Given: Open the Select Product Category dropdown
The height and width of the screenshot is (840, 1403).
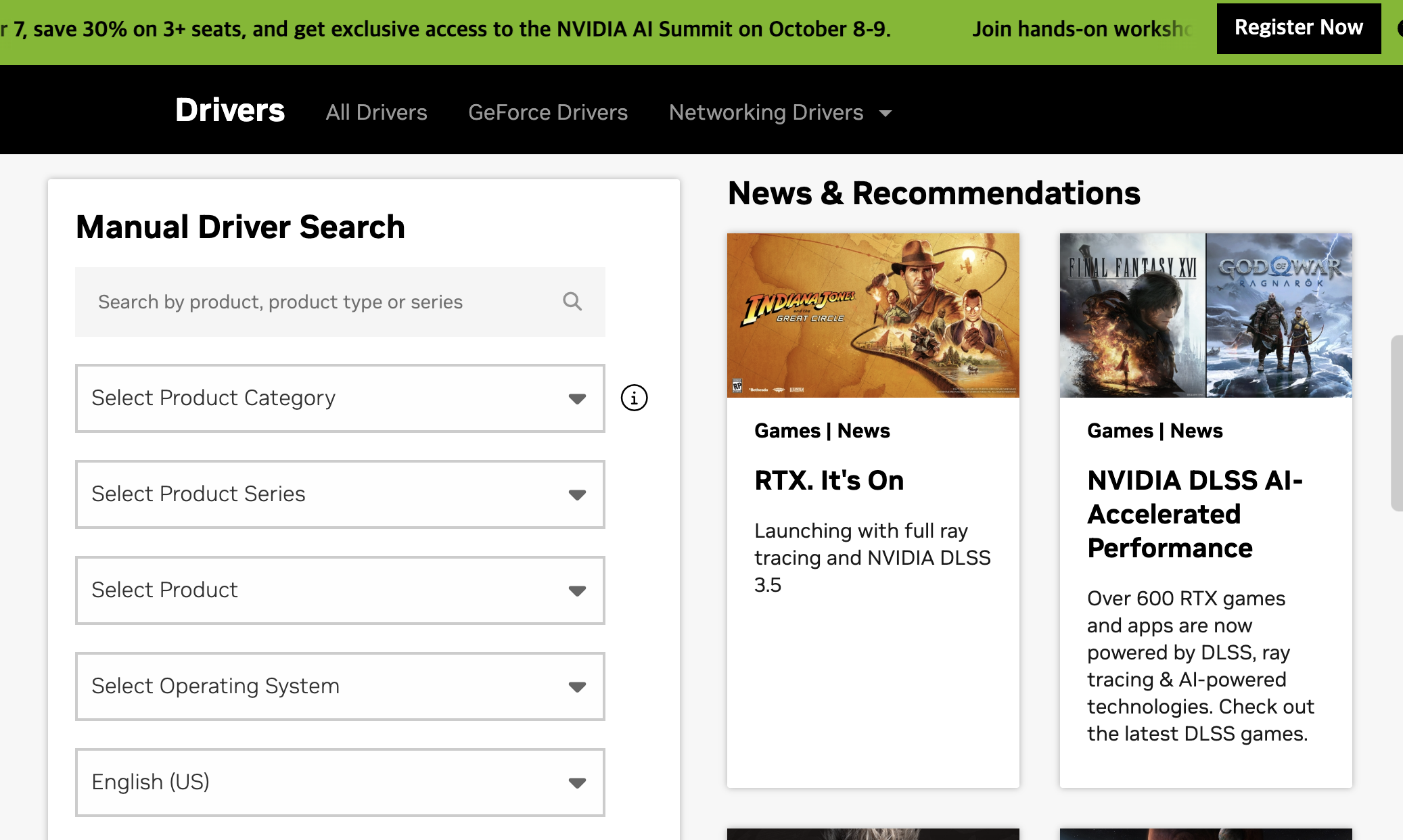Looking at the screenshot, I should (340, 398).
